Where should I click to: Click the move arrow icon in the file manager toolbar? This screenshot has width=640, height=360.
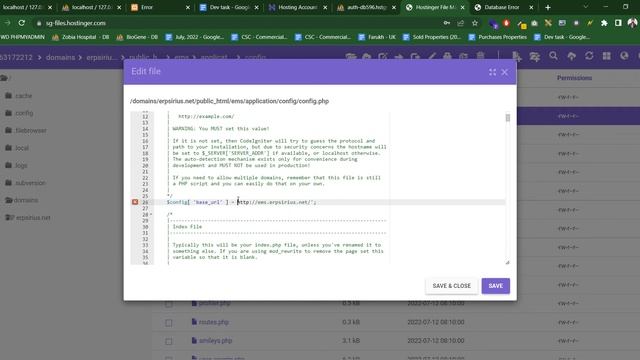coord(399,56)
